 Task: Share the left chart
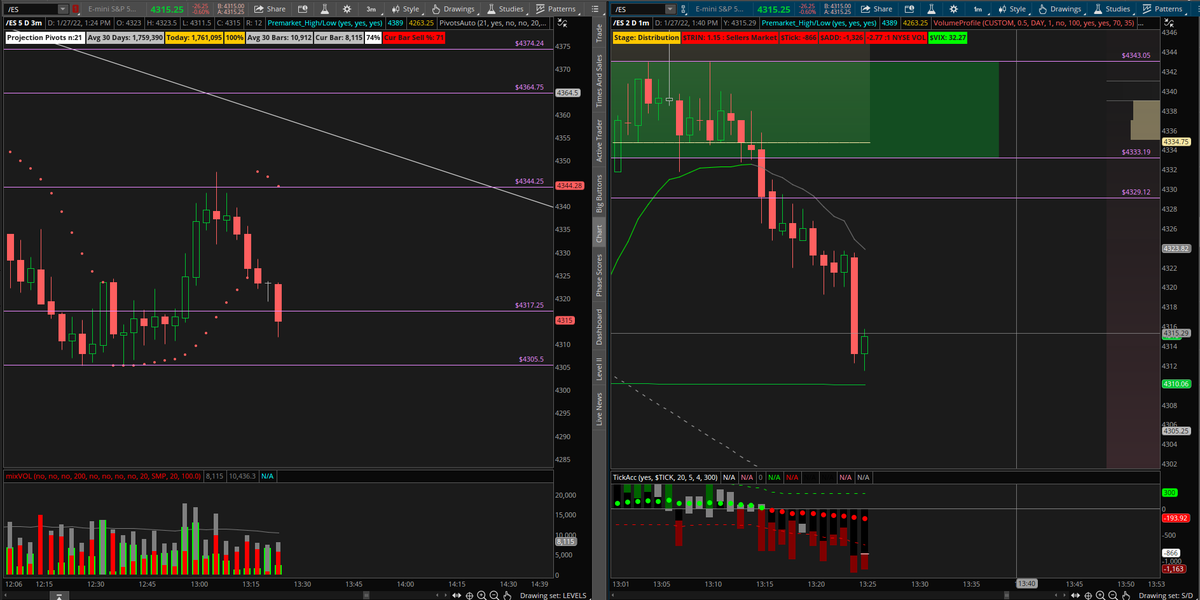tap(269, 9)
